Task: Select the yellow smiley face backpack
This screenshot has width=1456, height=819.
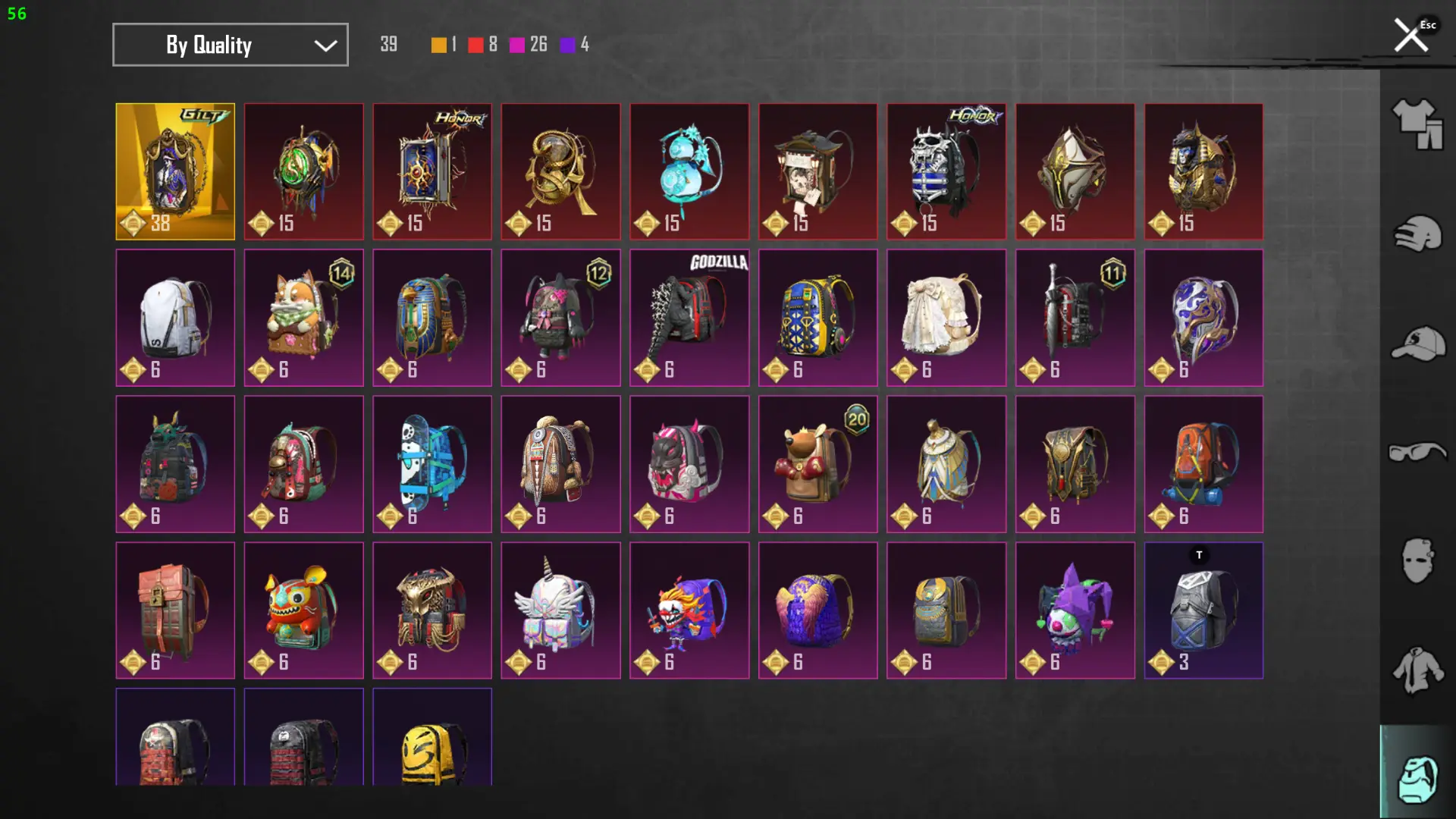Action: [432, 737]
